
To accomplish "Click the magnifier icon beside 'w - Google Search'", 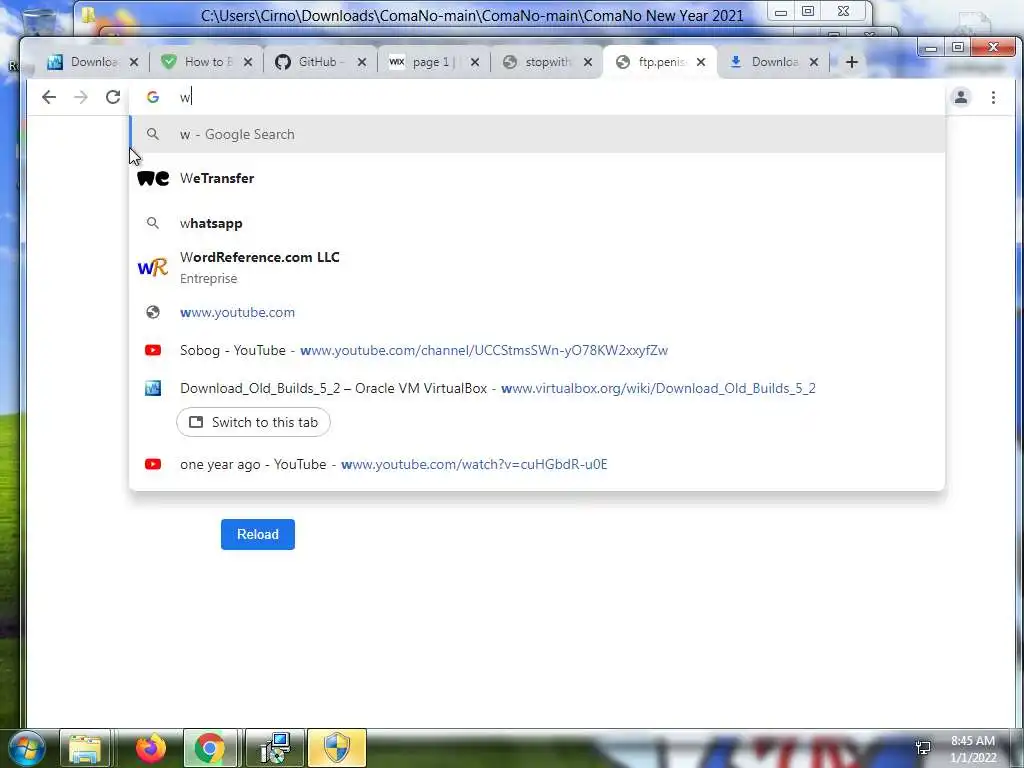I will point(153,135).
